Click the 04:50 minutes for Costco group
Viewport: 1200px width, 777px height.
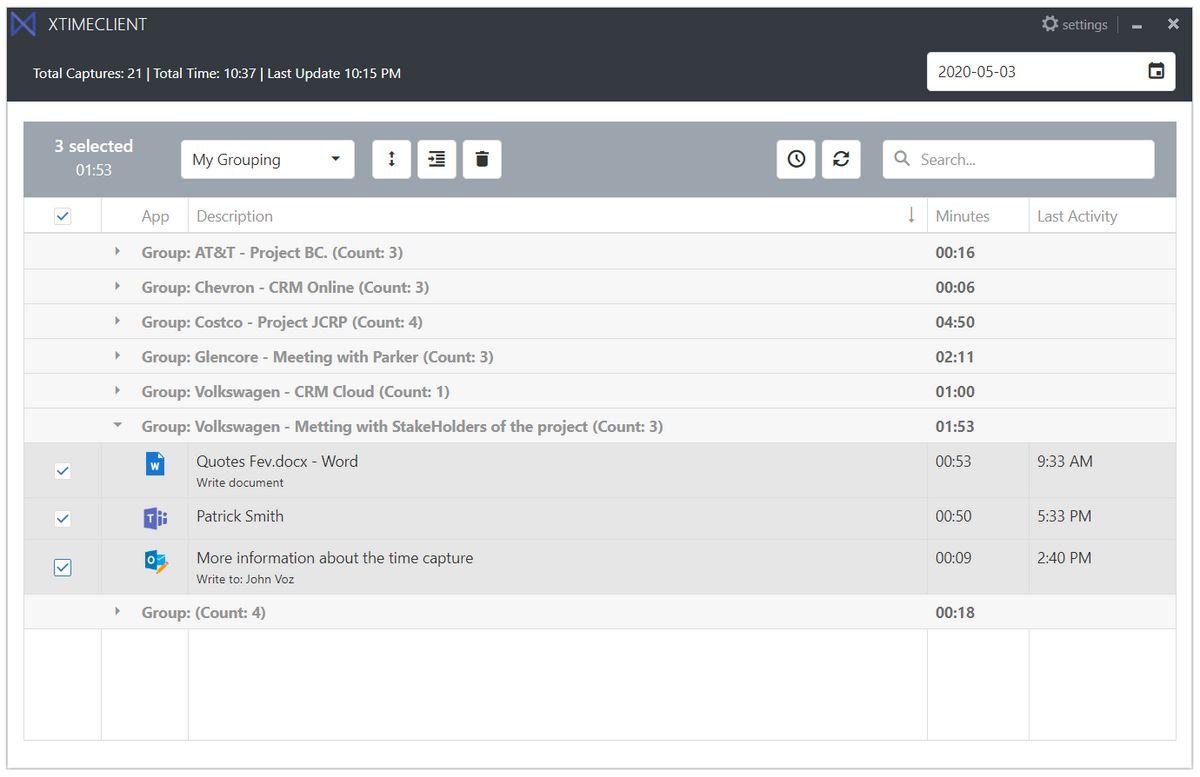click(955, 322)
